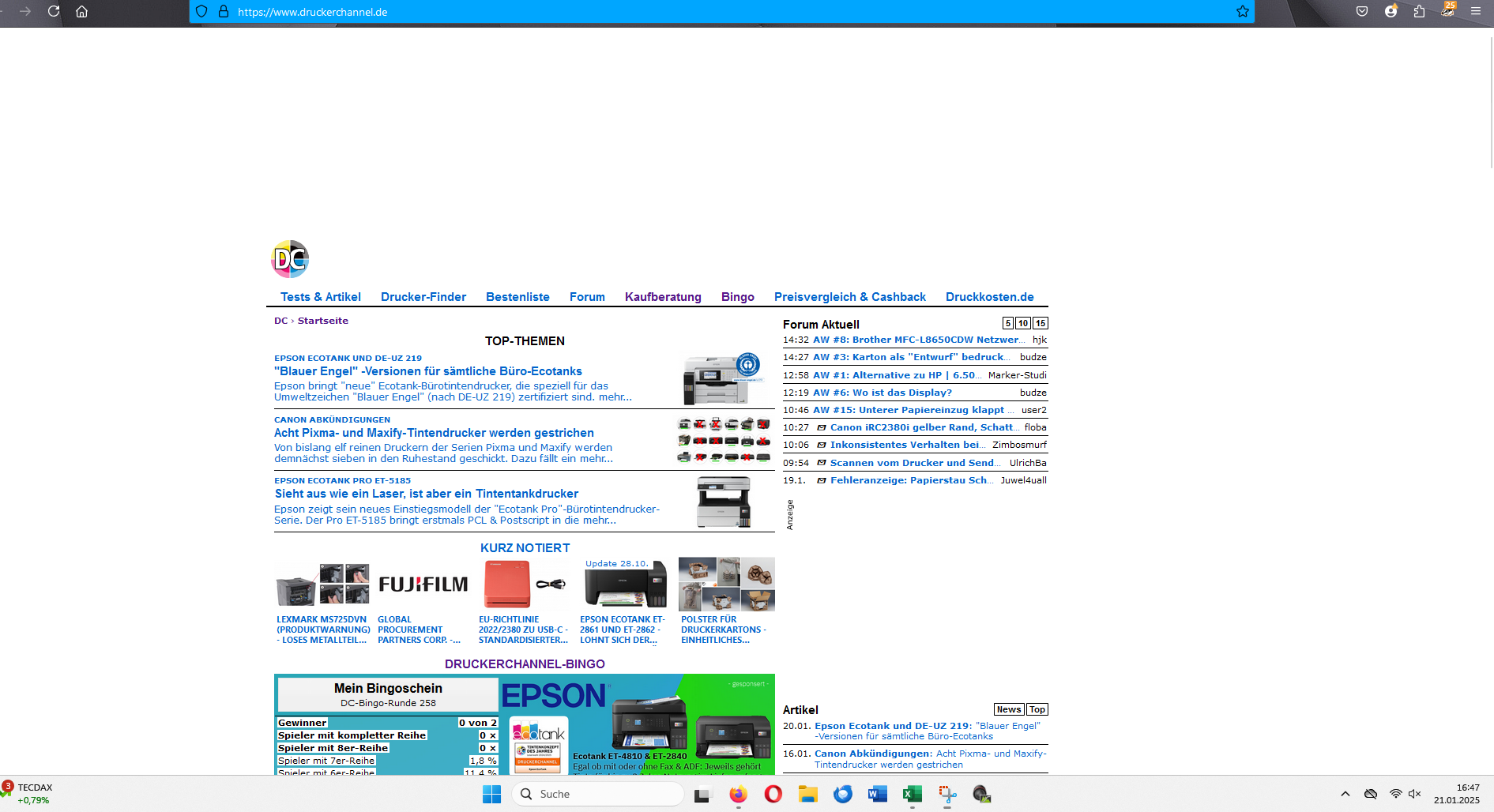
Task: Open forum post Canon iRC2380i gelber Rand
Action: point(924,427)
